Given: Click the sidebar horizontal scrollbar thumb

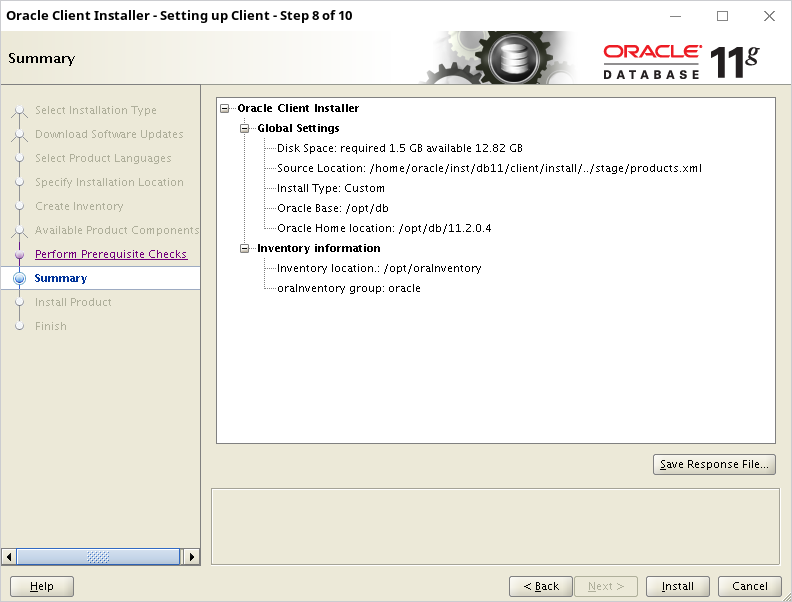Looking at the screenshot, I should coord(98,557).
